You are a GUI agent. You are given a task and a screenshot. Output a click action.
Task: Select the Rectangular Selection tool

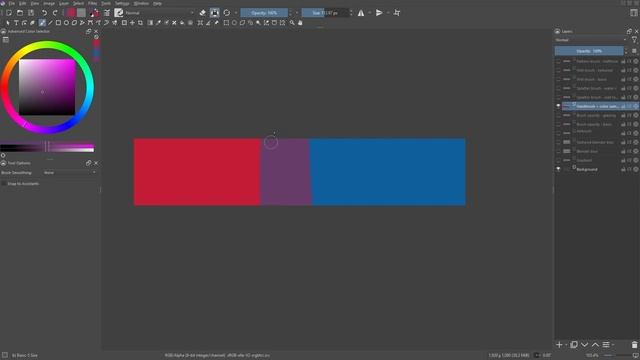tap(226, 23)
